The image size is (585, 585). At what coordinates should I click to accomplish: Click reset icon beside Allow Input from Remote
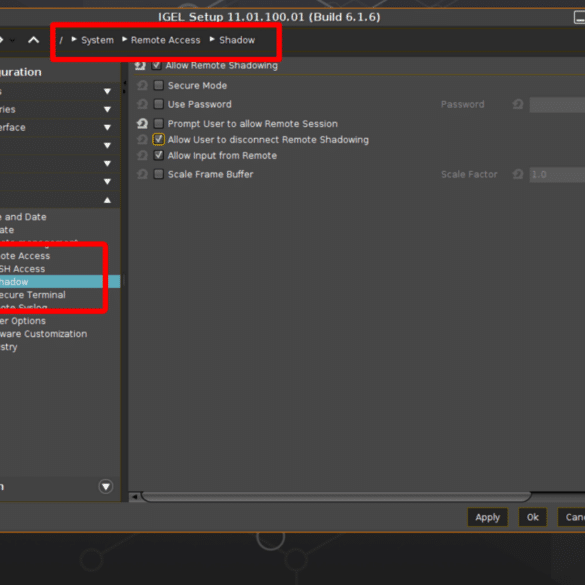[x=142, y=155]
